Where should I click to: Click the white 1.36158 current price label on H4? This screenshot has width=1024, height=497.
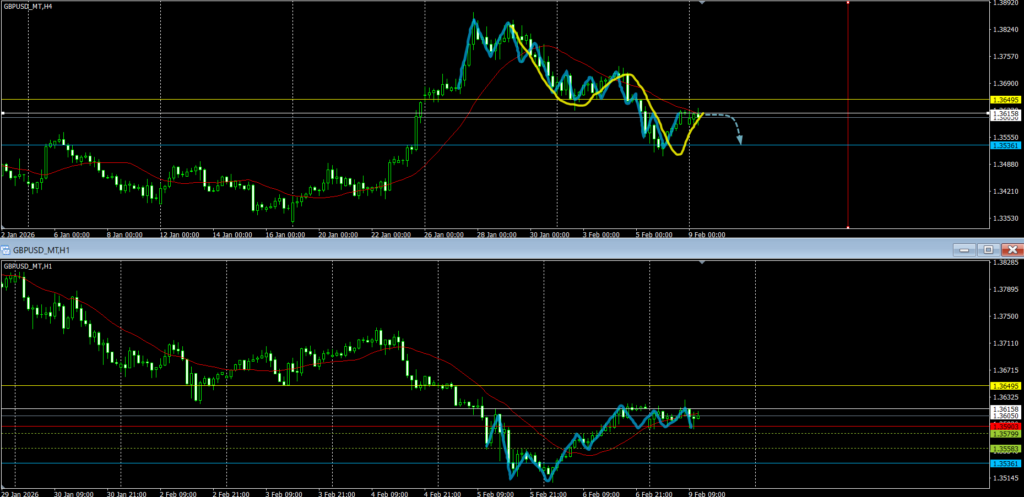click(1004, 113)
